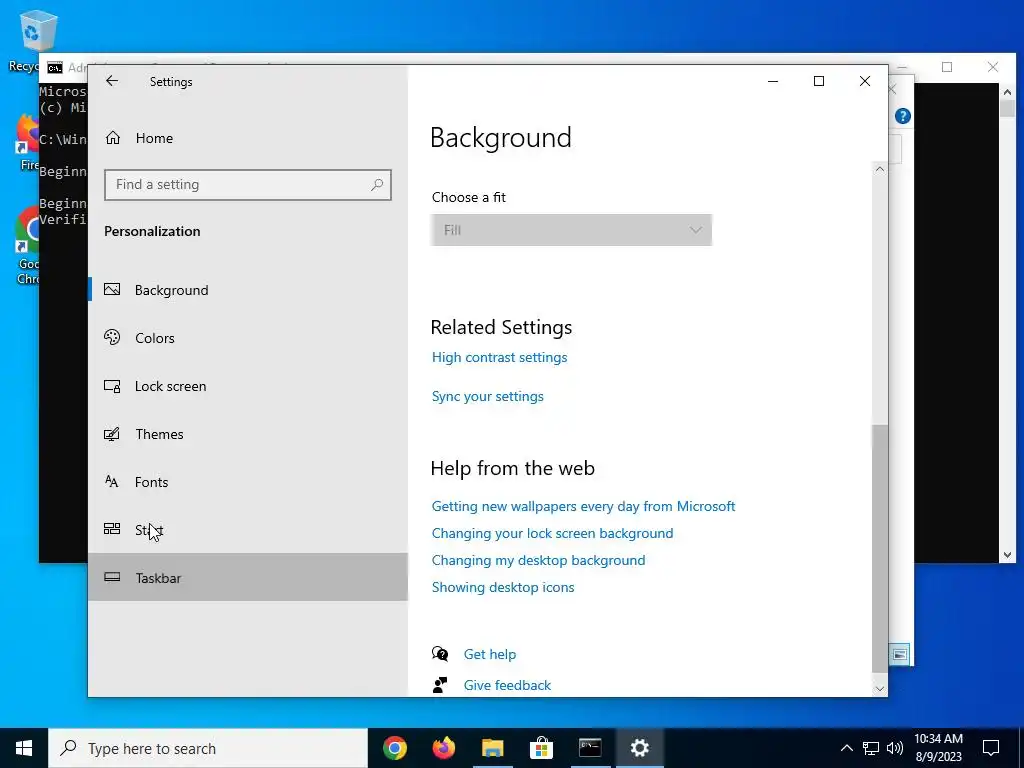This screenshot has height=768, width=1024.
Task: Open the Choose a fit dropdown
Action: pos(571,230)
